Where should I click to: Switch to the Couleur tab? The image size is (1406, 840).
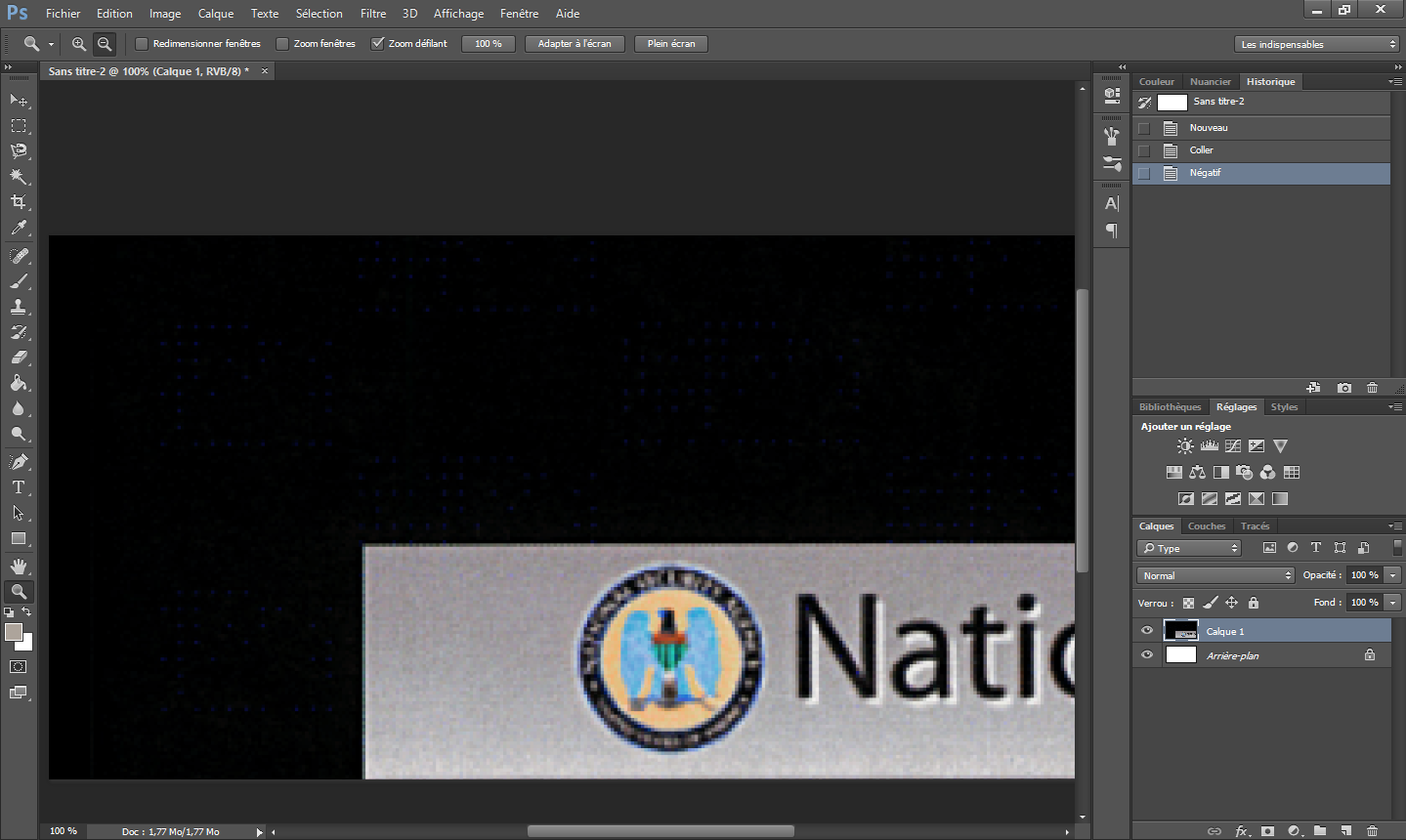1157,82
